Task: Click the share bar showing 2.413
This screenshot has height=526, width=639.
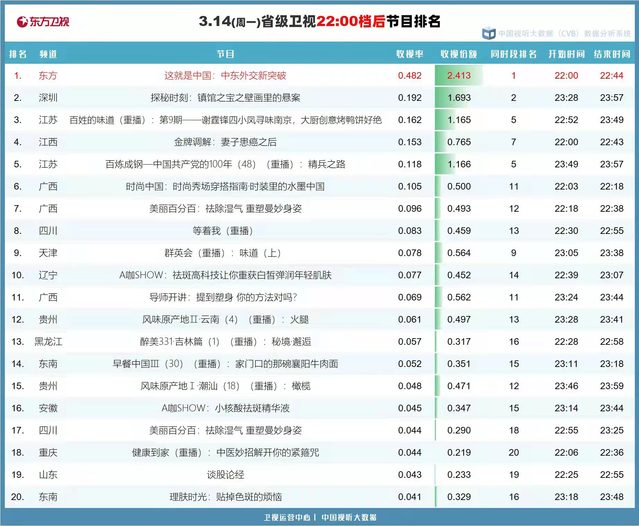Action: (x=459, y=75)
